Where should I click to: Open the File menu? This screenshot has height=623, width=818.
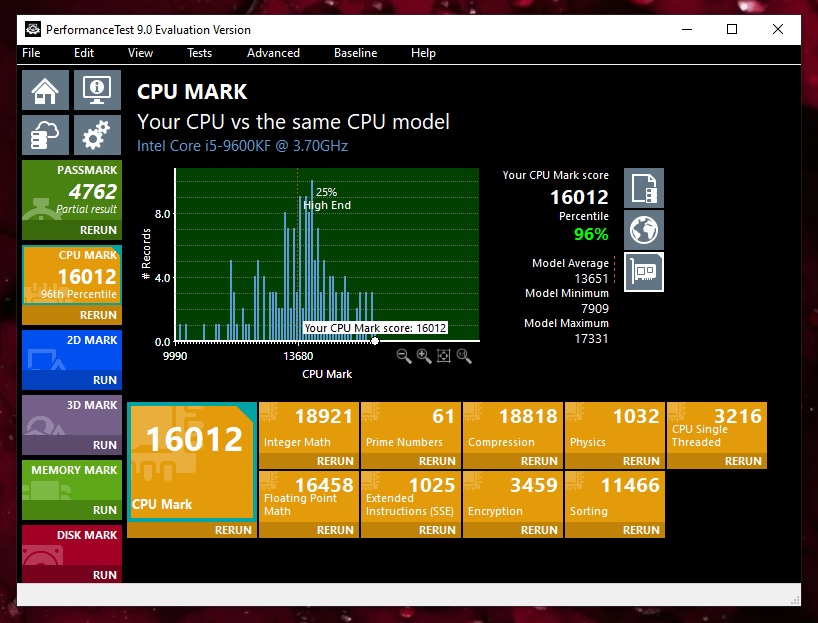pyautogui.click(x=31, y=53)
